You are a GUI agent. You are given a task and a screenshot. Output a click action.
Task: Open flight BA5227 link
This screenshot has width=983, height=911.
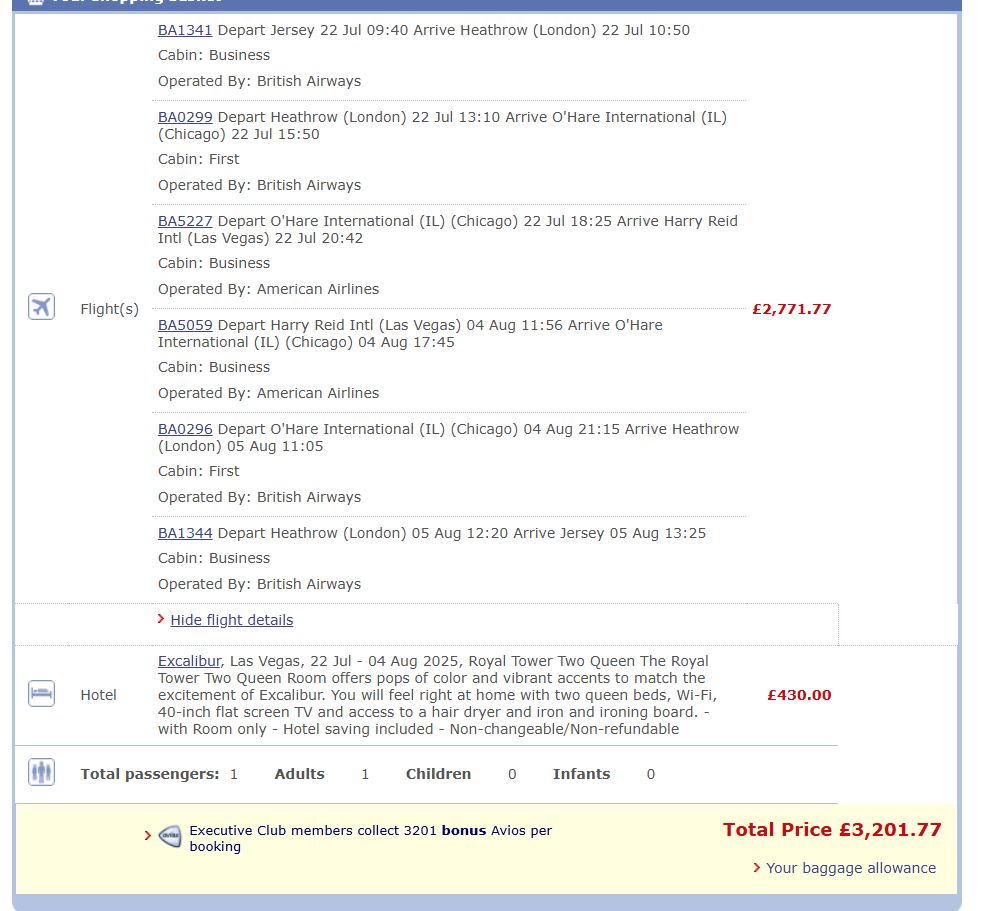(185, 221)
